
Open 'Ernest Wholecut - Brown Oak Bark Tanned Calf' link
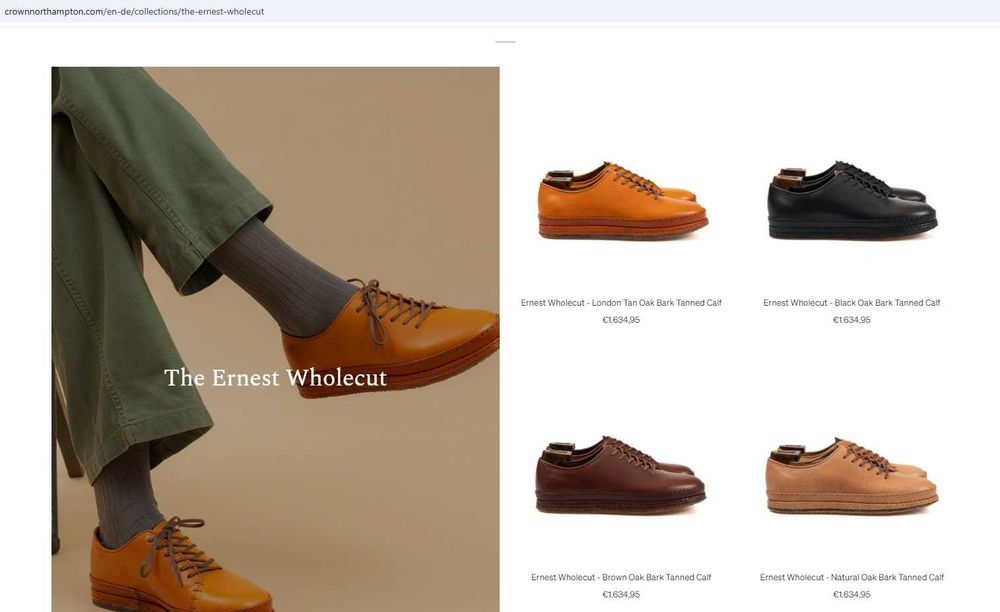tap(621, 578)
